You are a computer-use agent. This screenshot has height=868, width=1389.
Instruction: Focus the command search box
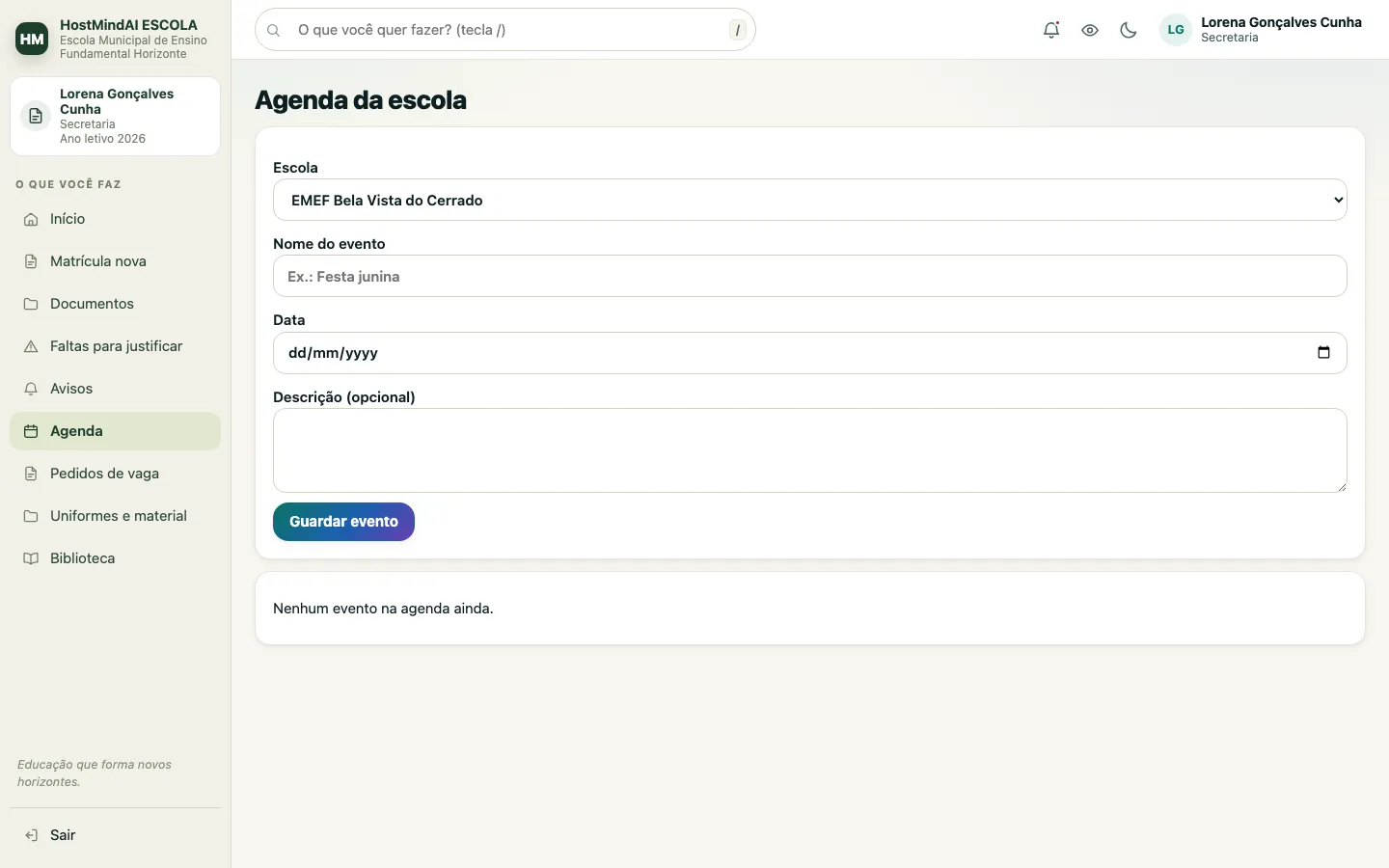coord(505,30)
